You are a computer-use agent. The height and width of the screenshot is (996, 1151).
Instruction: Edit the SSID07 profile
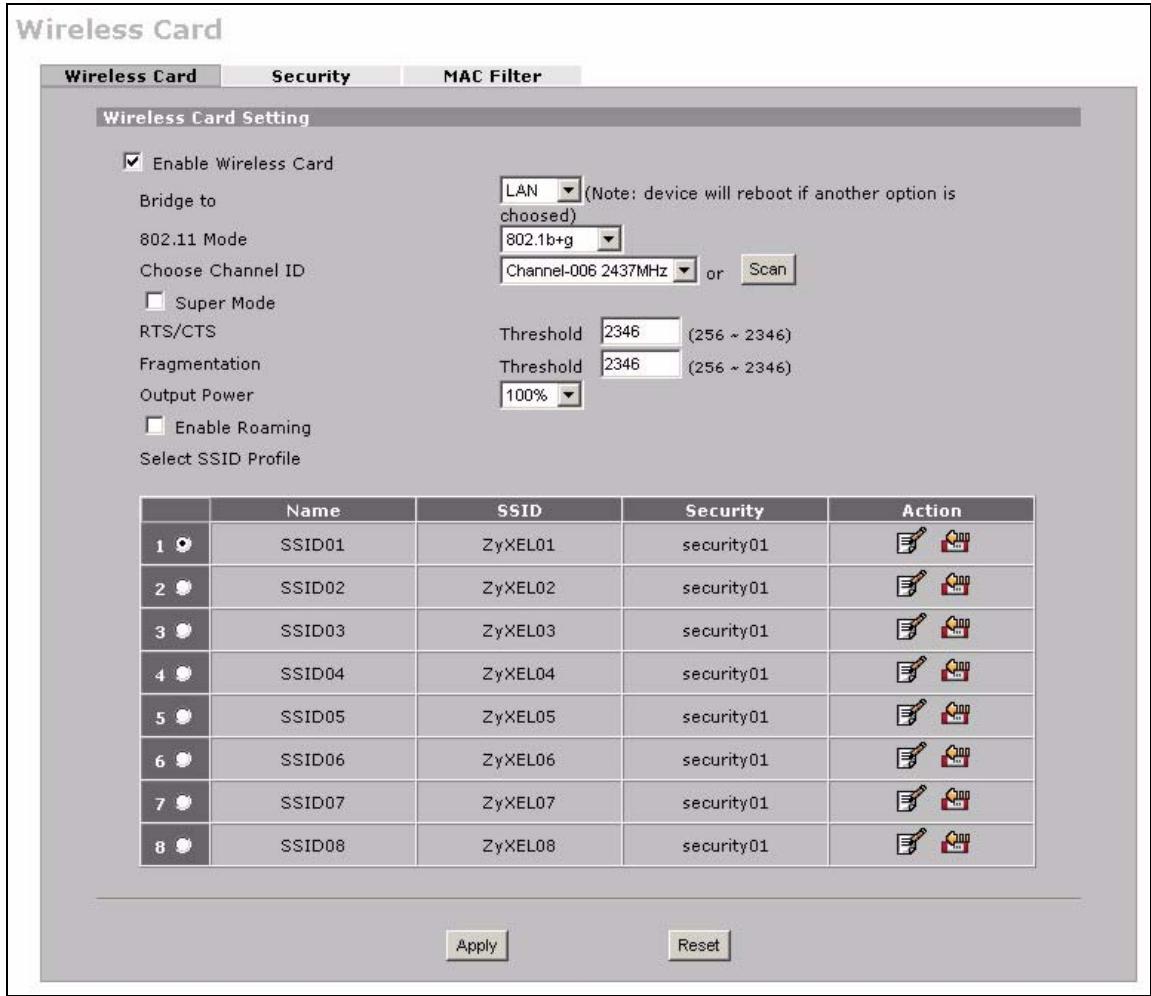tap(911, 800)
